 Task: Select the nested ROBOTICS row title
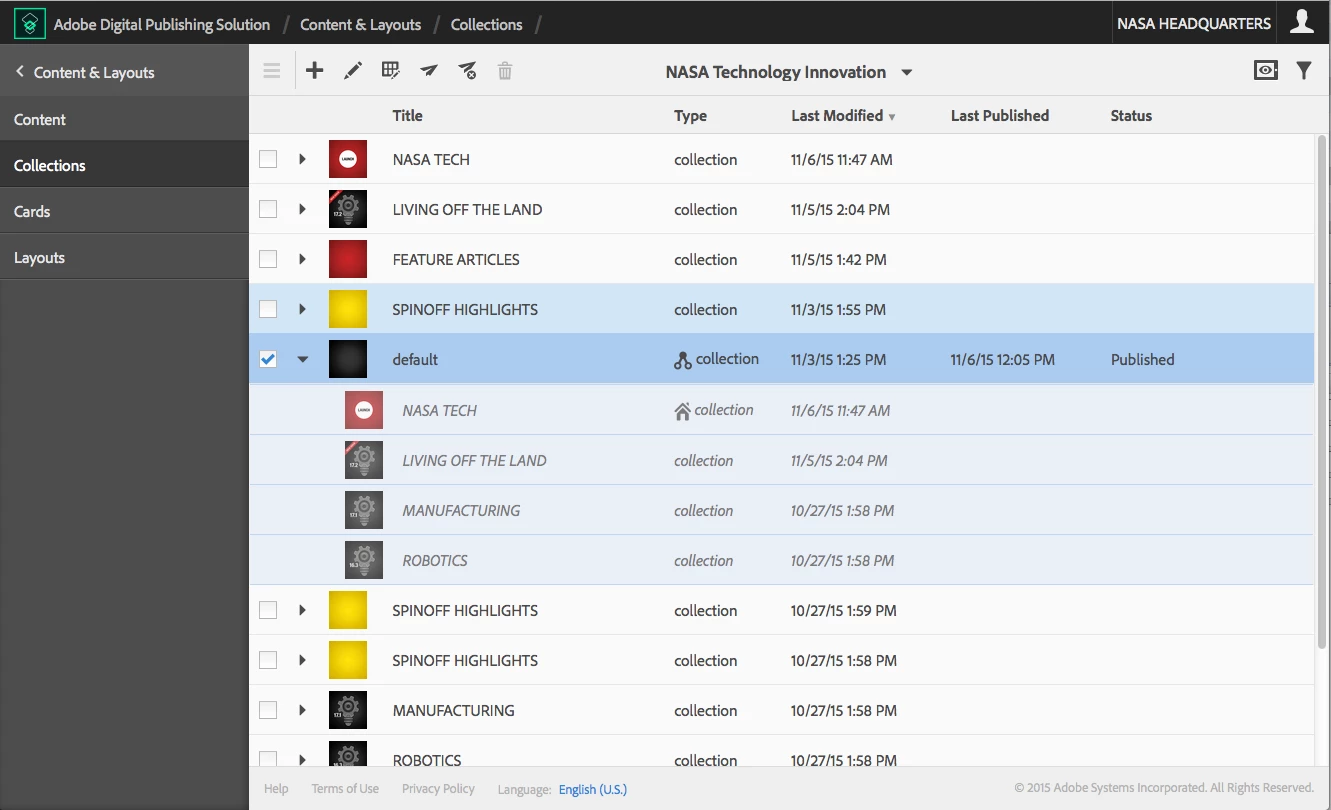coord(435,561)
